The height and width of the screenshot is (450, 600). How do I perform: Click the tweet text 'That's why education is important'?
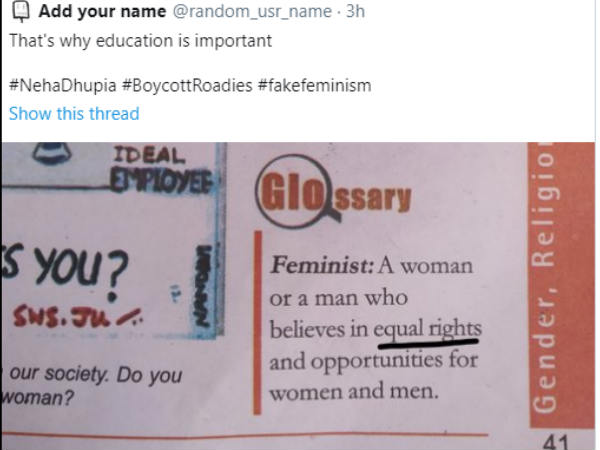(140, 41)
